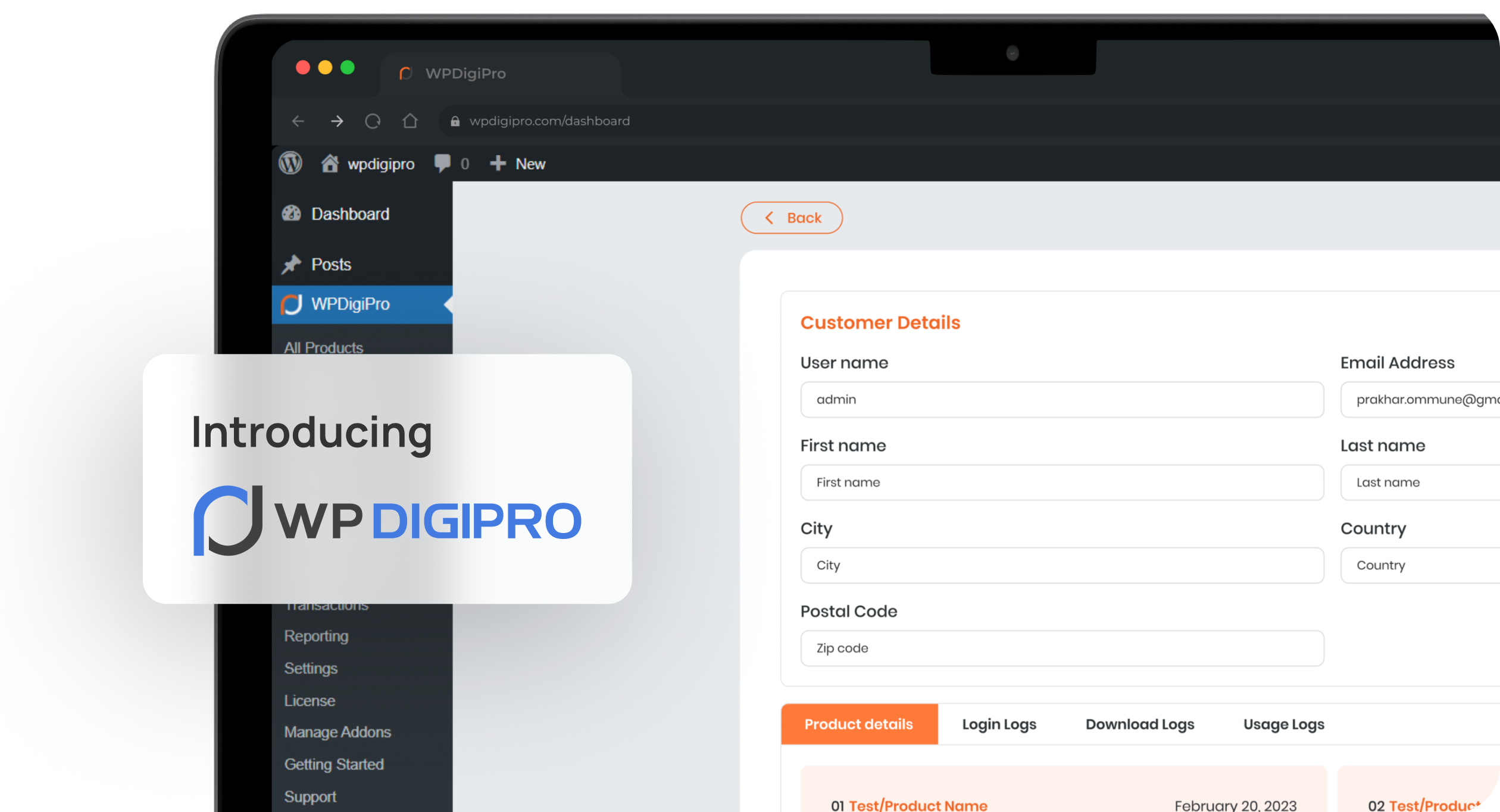This screenshot has height=812, width=1500.
Task: Select the WPDigiPro browser tab
Action: tap(501, 74)
